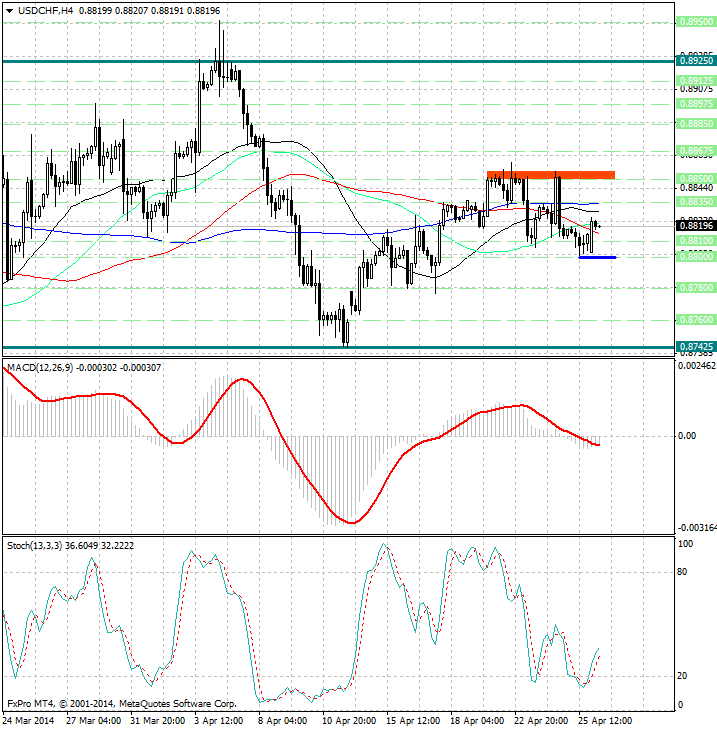Click the current price label 0.88196

[x=694, y=225]
